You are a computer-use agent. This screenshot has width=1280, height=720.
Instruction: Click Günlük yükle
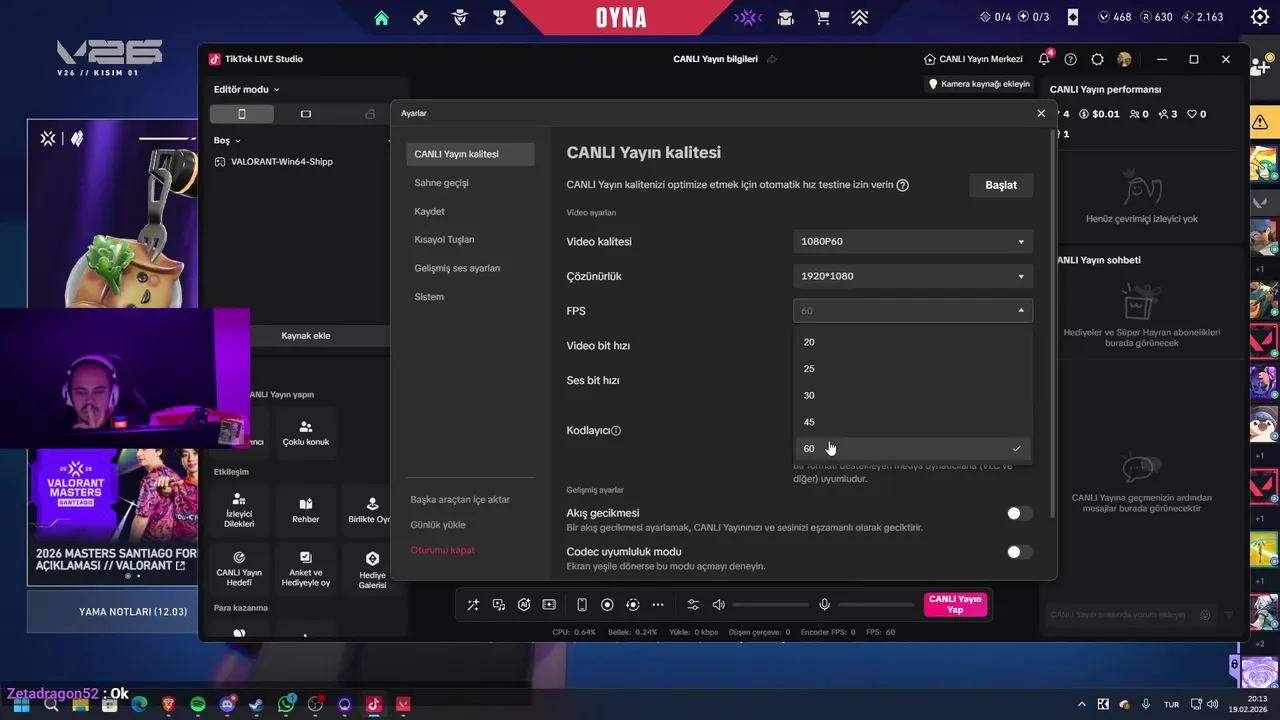(x=438, y=525)
